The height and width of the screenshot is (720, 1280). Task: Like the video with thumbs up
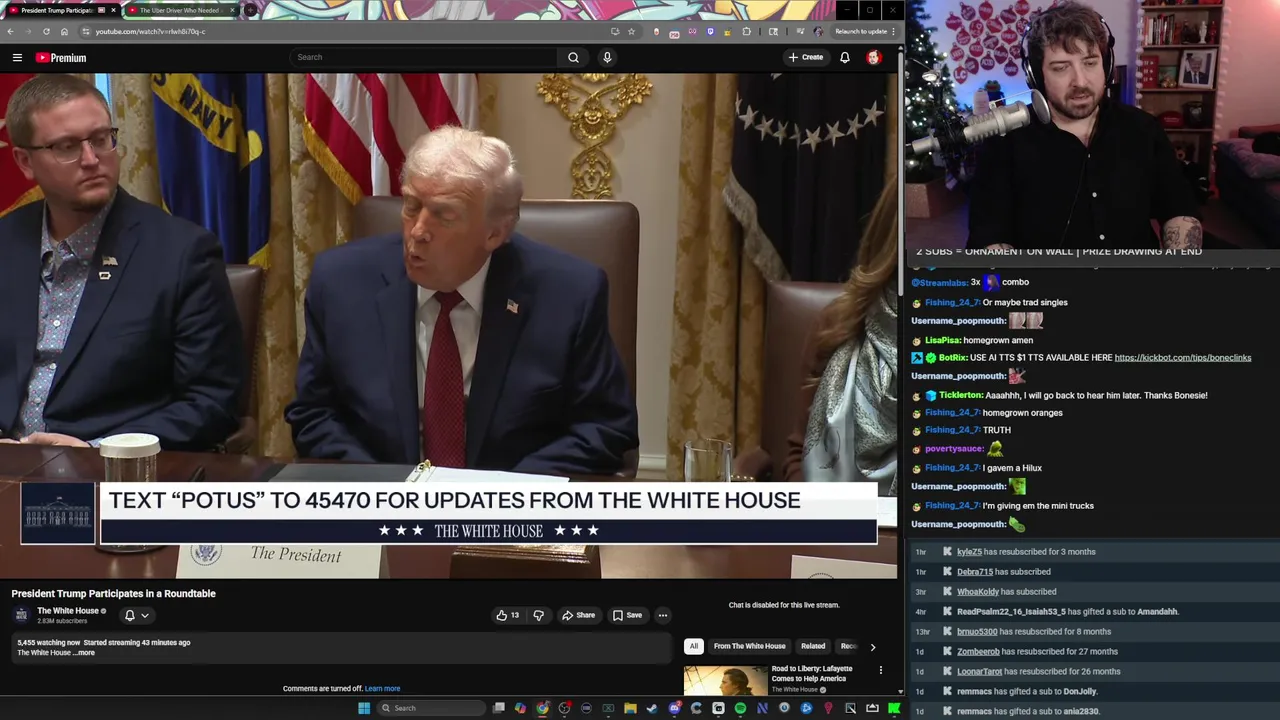(507, 615)
